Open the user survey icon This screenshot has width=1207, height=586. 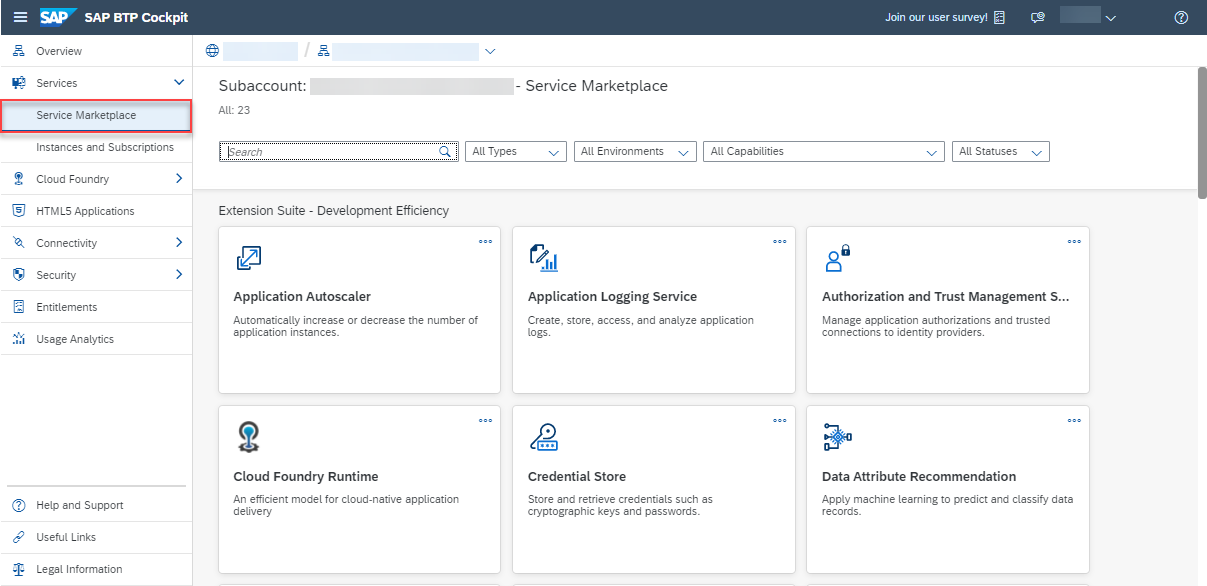pos(1000,17)
